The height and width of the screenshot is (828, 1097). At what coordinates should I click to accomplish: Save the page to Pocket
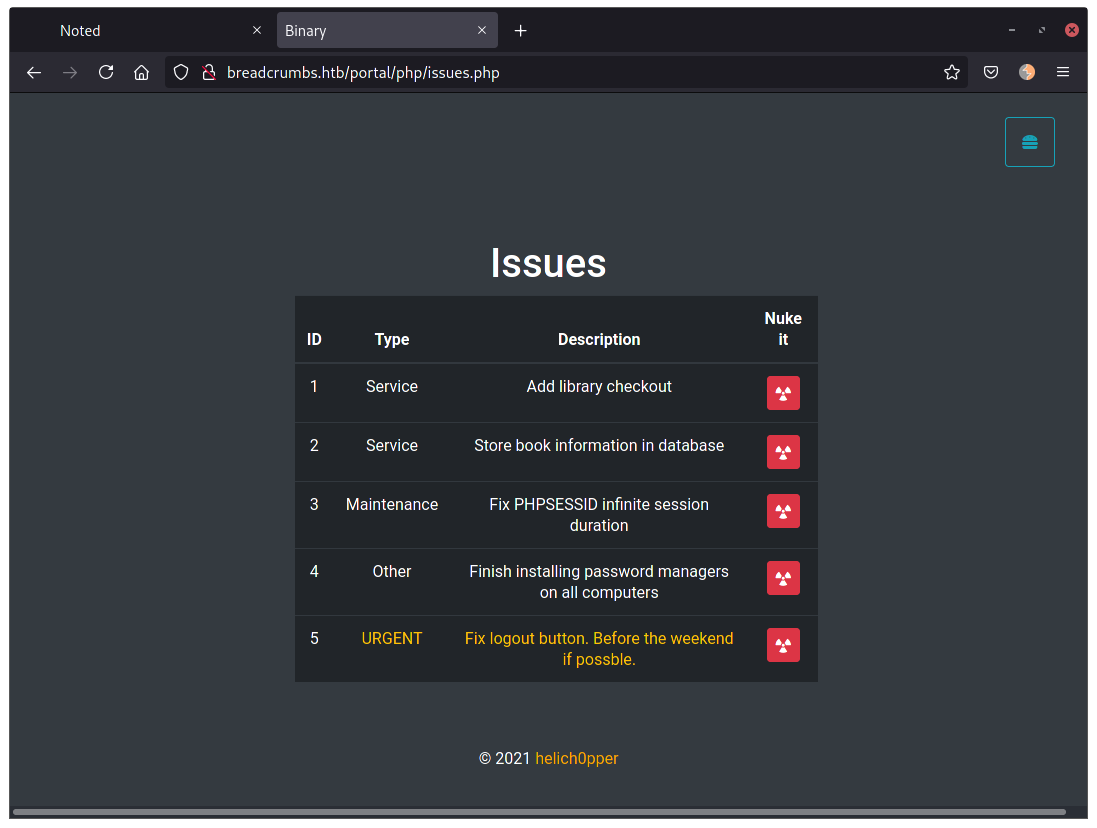[990, 72]
